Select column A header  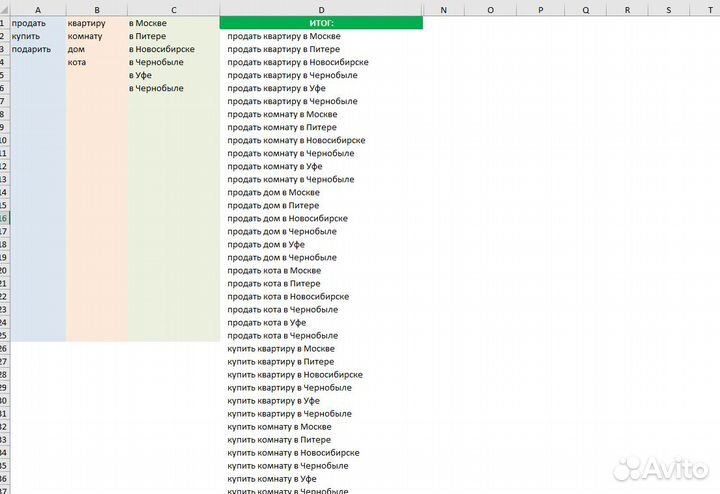[x=38, y=10]
